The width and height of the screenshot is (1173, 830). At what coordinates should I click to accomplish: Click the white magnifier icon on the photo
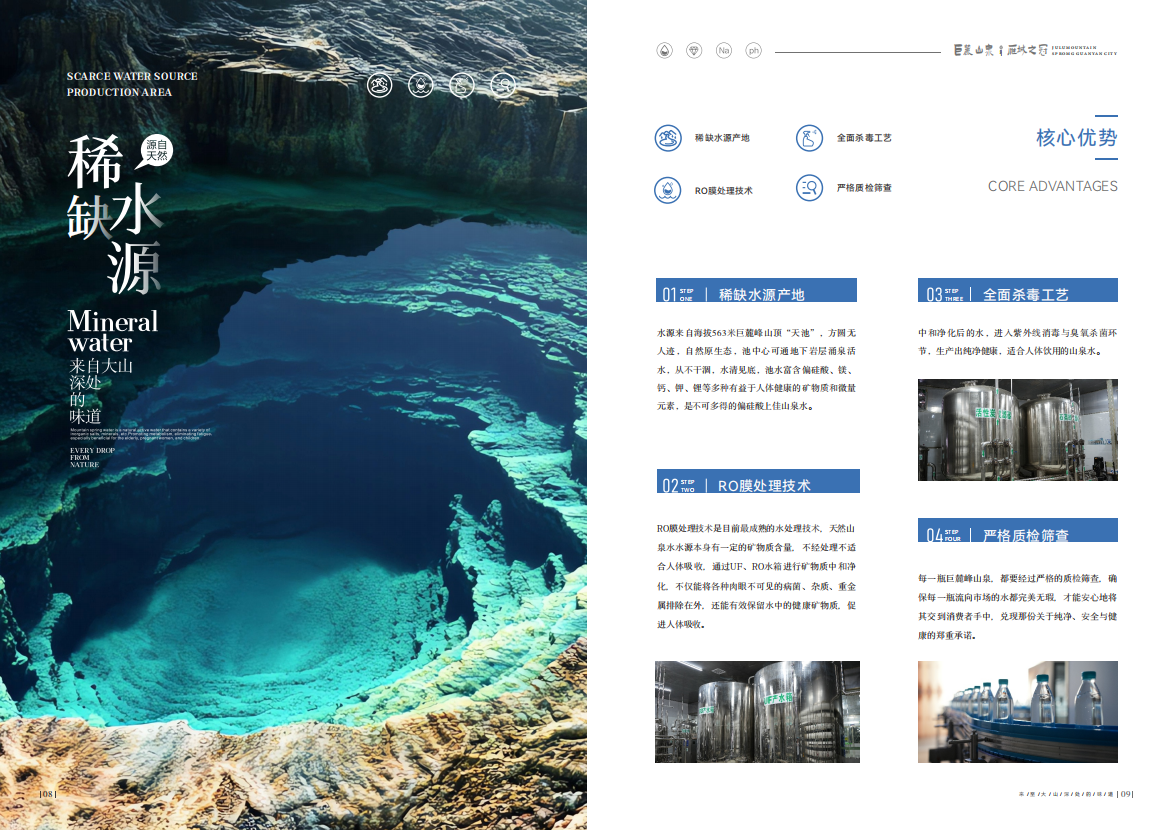(505, 85)
